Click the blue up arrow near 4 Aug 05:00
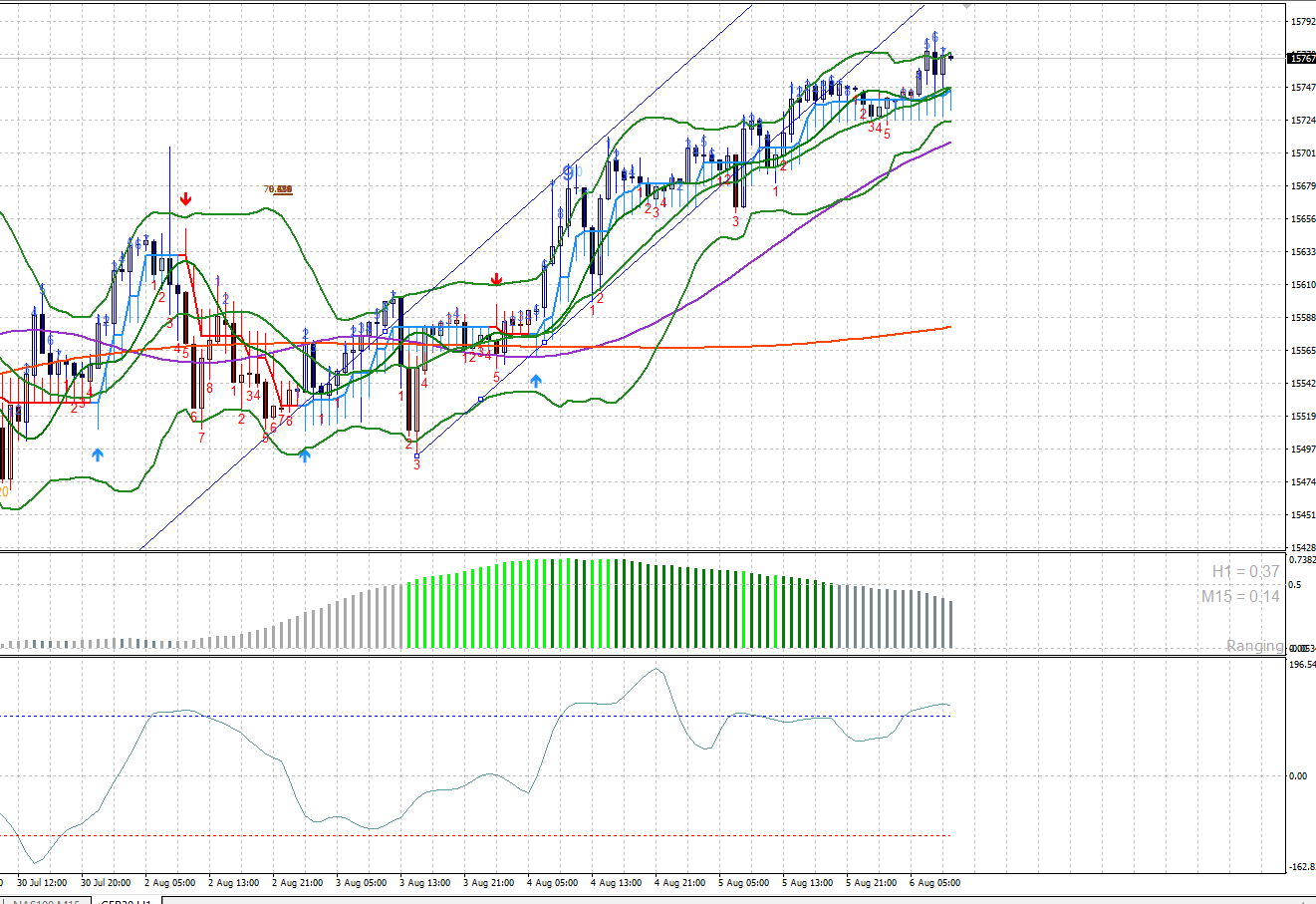 click(535, 380)
